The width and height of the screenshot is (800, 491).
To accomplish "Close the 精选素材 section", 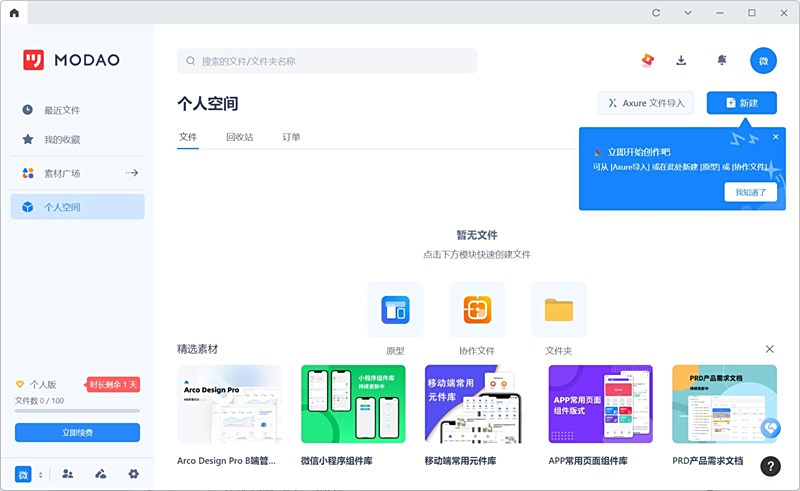I will pyautogui.click(x=769, y=349).
